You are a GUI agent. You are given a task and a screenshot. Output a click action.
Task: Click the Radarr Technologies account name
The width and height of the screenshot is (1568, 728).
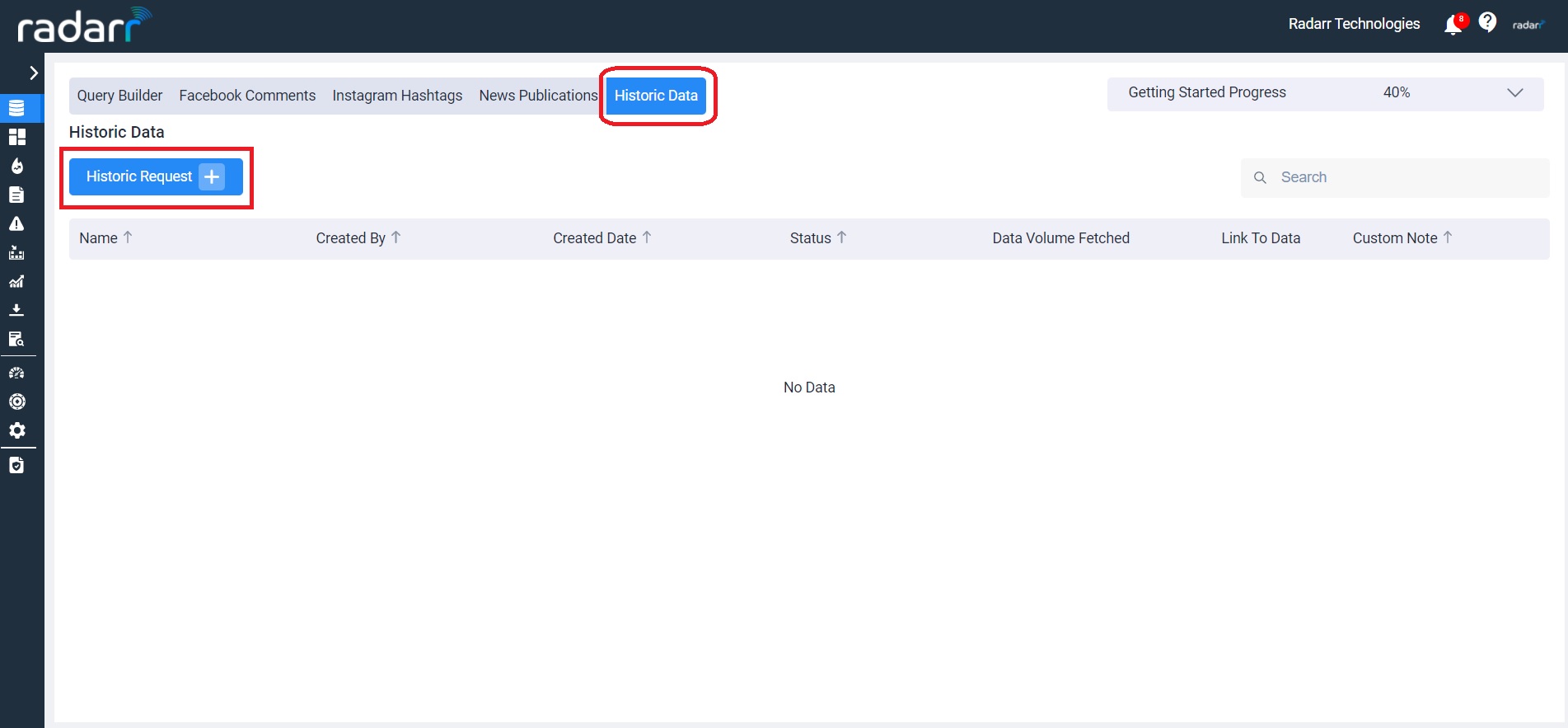(x=1354, y=24)
